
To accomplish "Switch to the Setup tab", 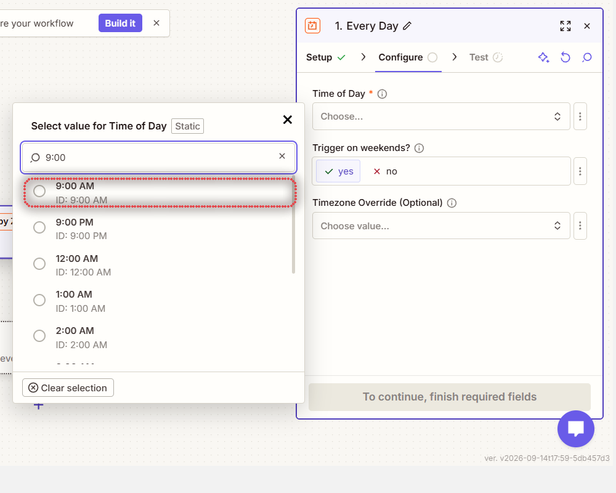I will point(326,57).
